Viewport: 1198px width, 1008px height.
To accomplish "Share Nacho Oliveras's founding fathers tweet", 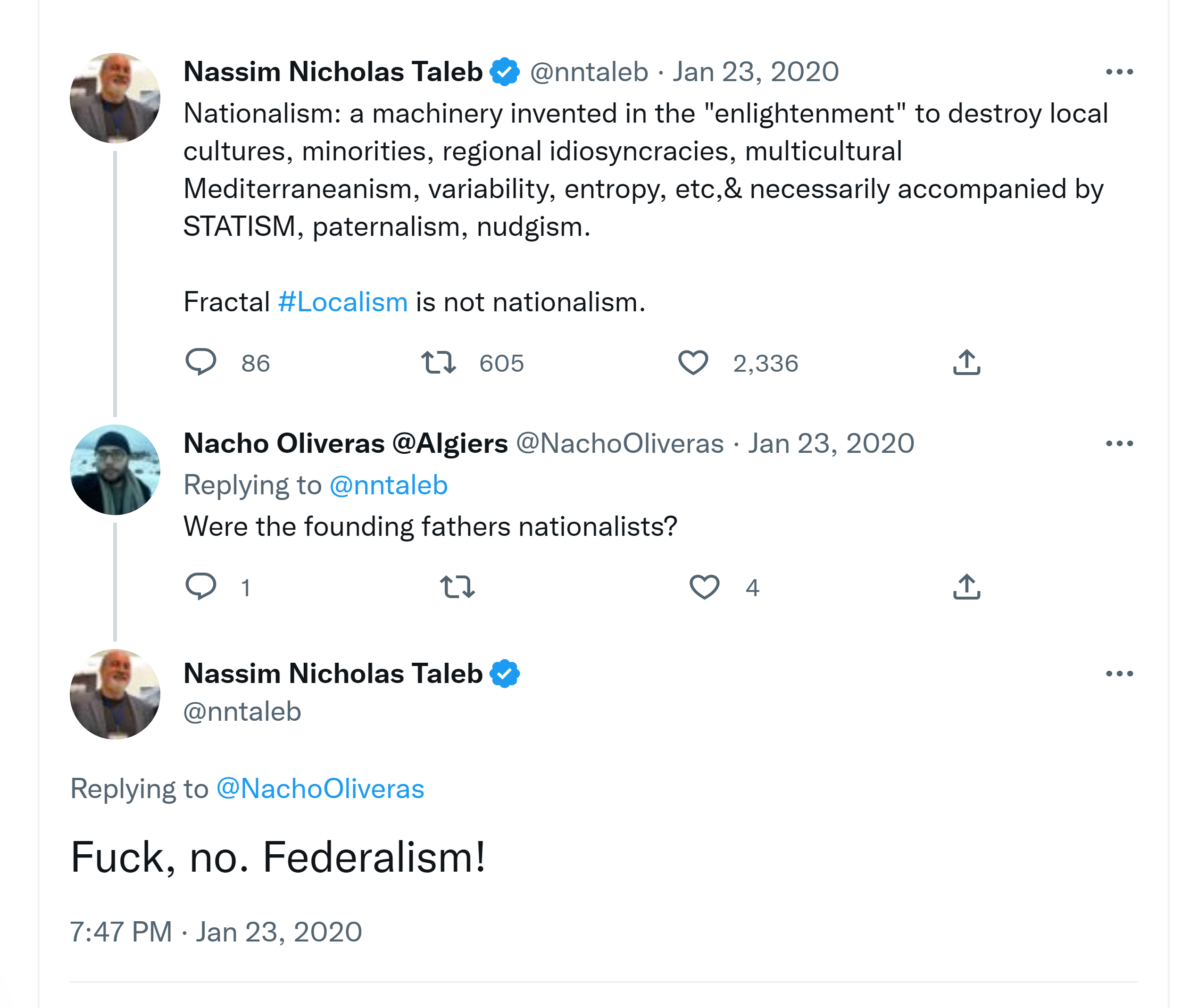I will [966, 586].
